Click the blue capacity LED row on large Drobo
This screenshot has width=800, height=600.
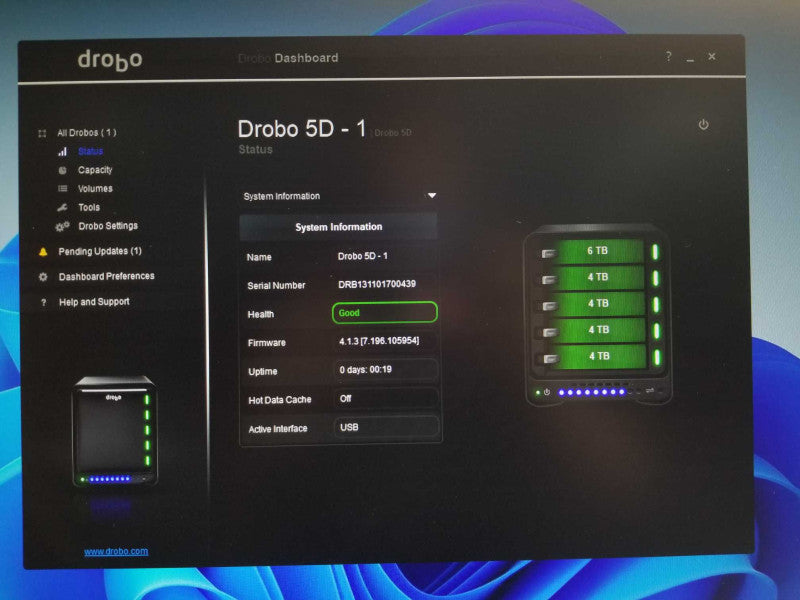592,392
